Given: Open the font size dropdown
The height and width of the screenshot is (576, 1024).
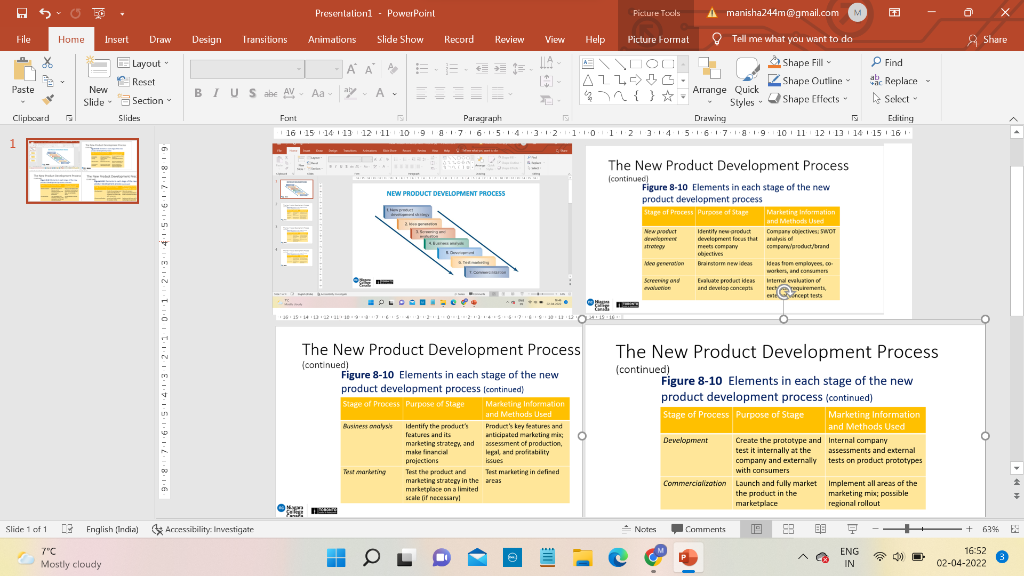Looking at the screenshot, I should [337, 67].
